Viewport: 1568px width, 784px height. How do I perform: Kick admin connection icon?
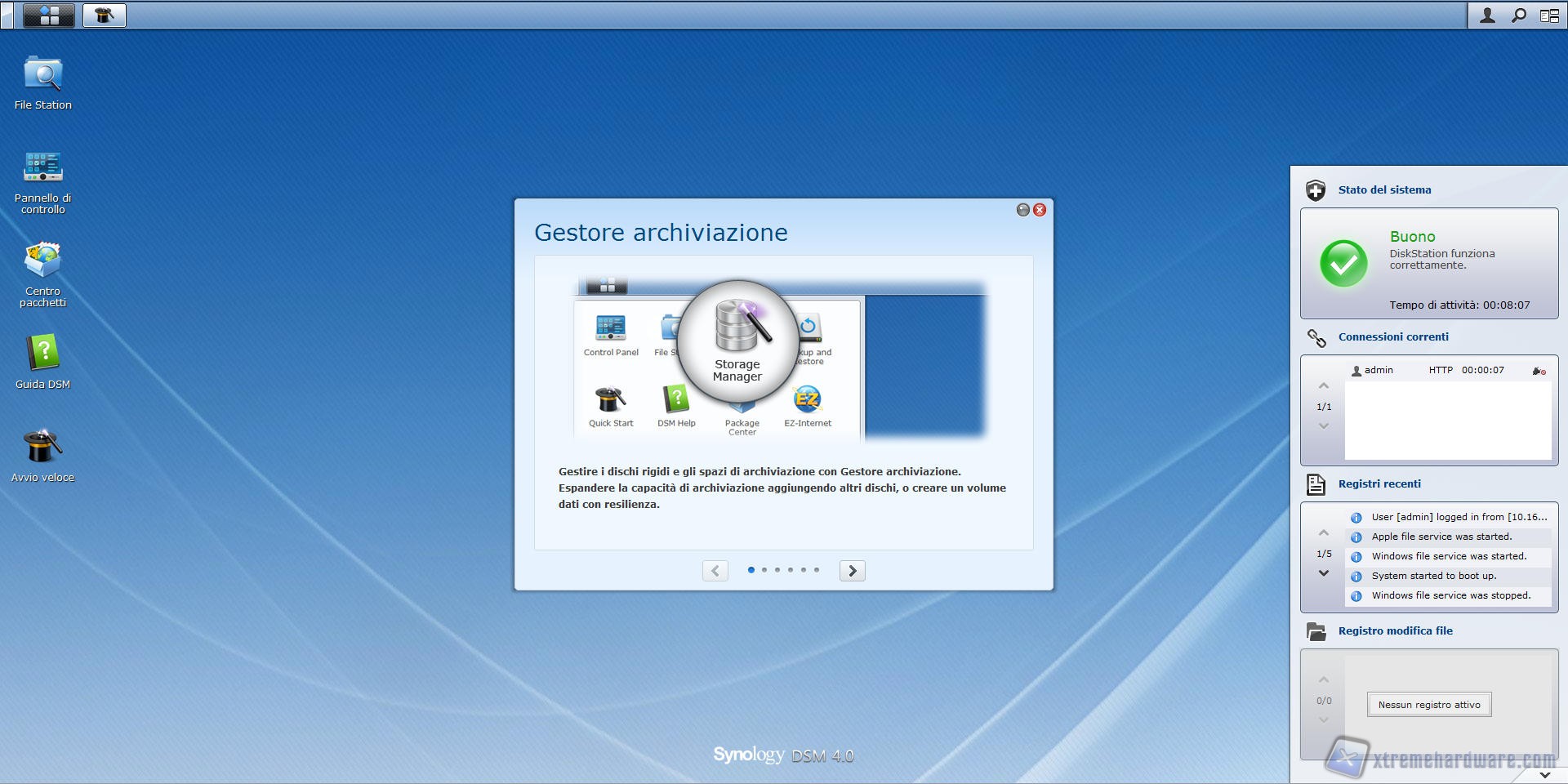click(x=1539, y=371)
